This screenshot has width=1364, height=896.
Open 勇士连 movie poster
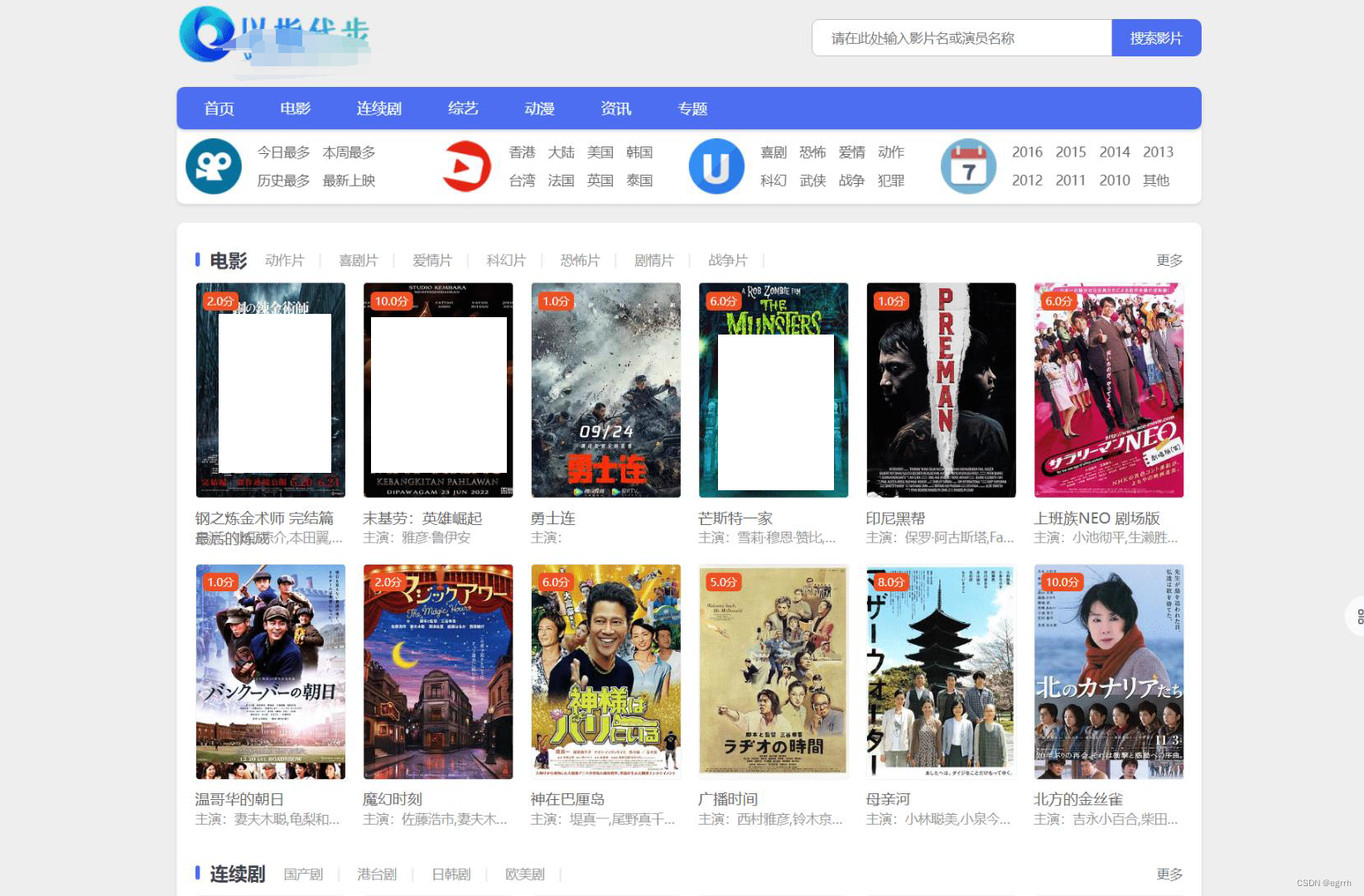pos(605,390)
